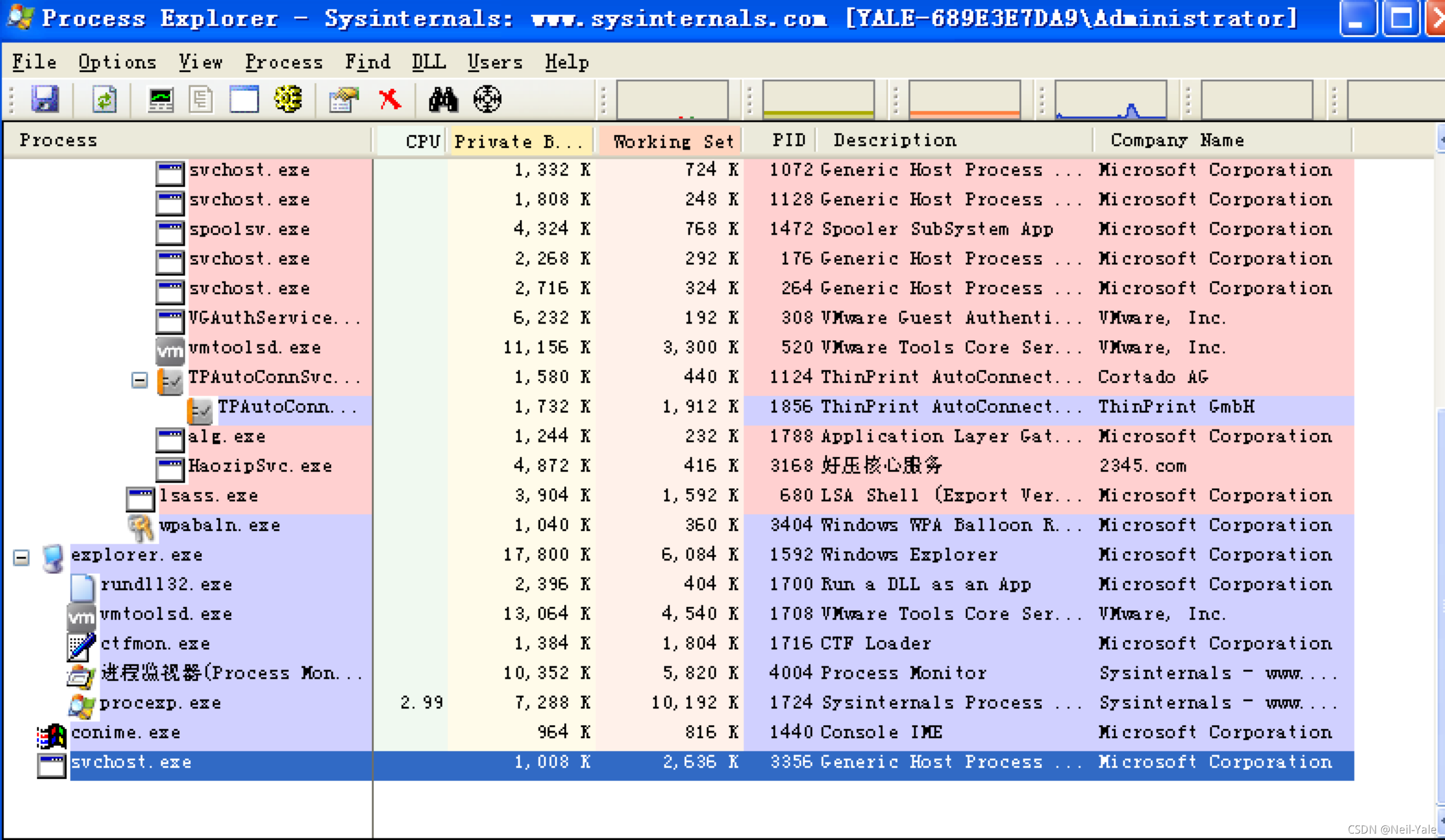
Task: Click the vmtoolsd.exe icon with PID 1708
Action: tap(81, 617)
